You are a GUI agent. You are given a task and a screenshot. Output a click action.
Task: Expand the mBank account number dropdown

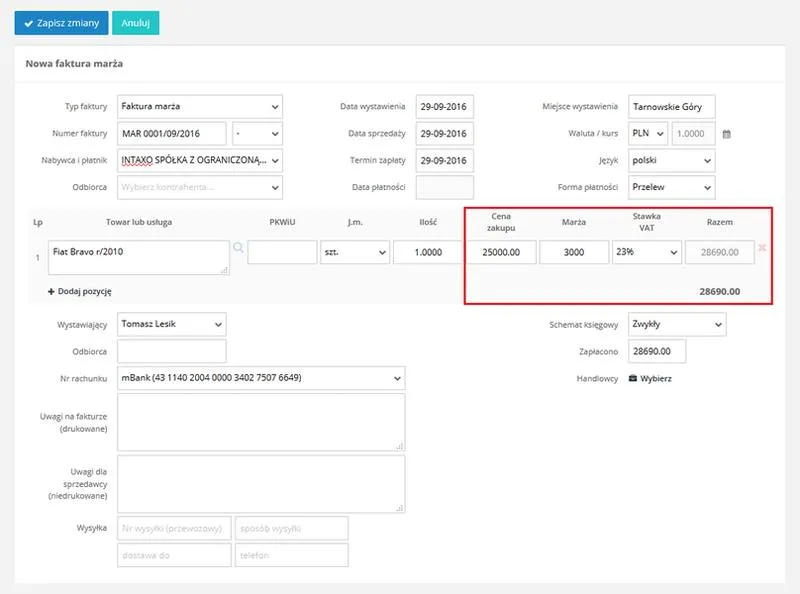261,378
